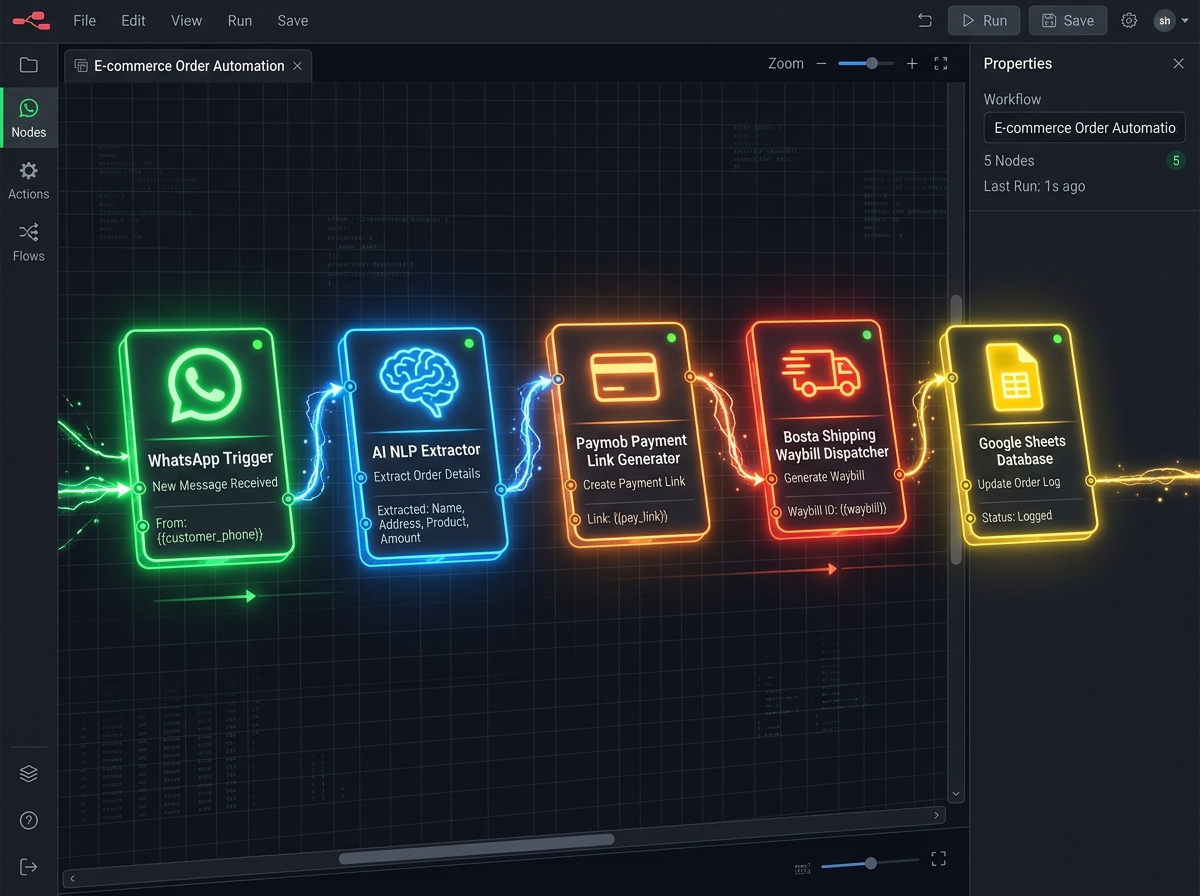Click WhatsApp Trigger green status indicator dot
The image size is (1200, 896).
[258, 345]
